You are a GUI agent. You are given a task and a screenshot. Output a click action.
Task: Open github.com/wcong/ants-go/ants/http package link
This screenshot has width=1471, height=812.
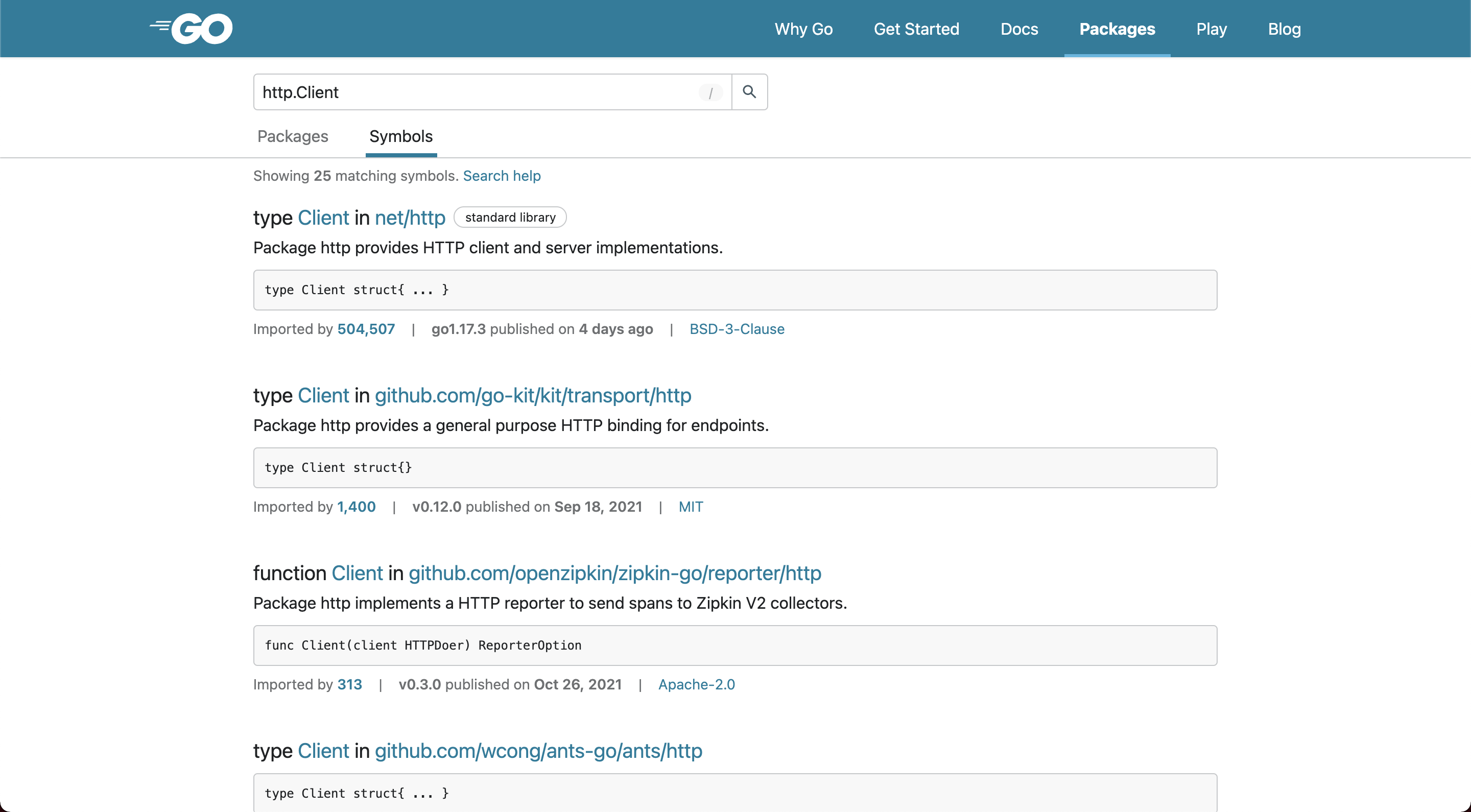[x=538, y=750]
